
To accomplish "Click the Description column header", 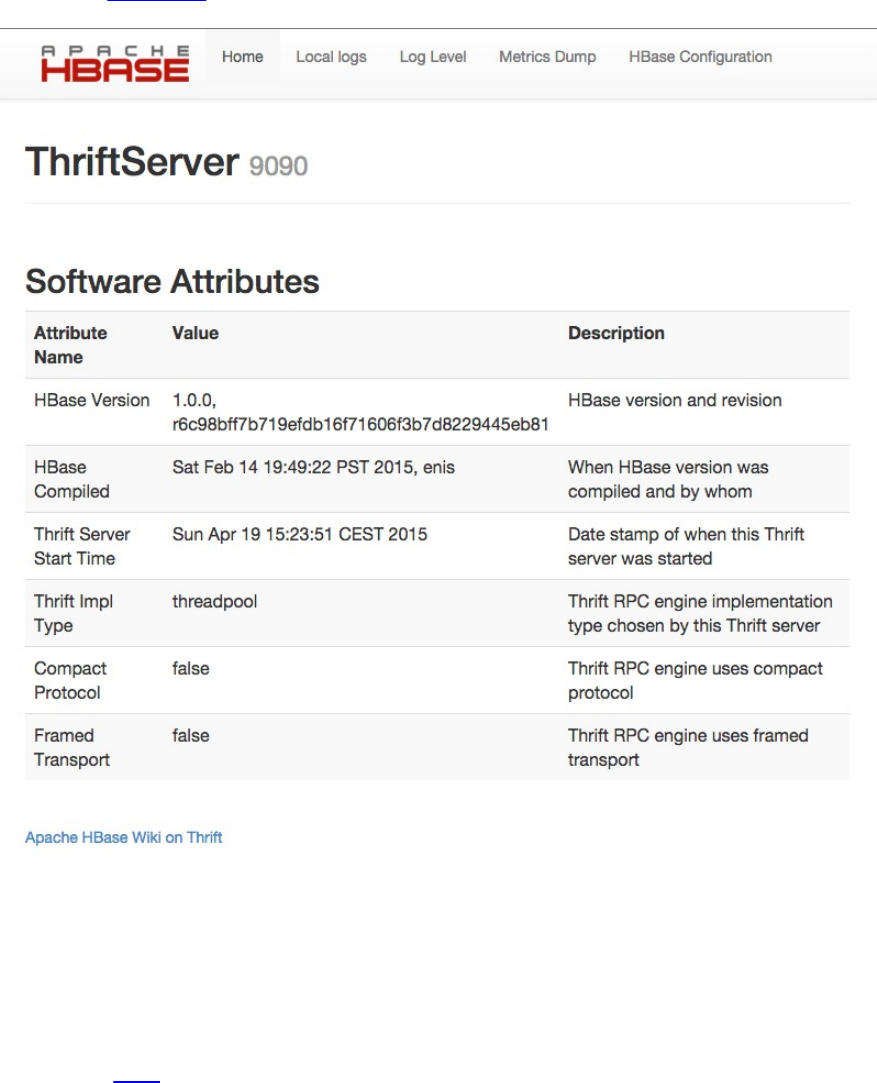I will [x=616, y=333].
